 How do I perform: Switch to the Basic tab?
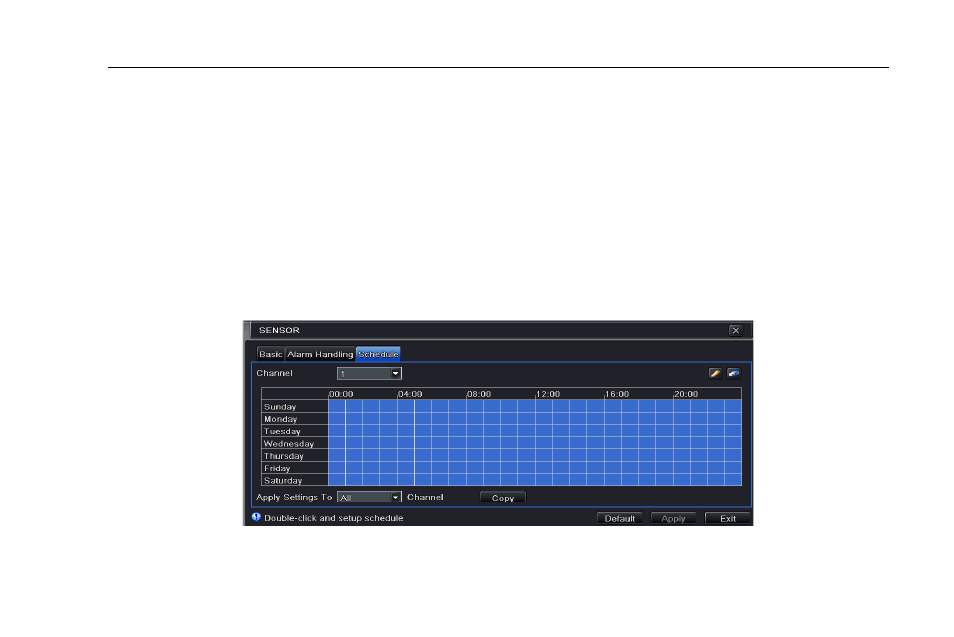tap(271, 354)
